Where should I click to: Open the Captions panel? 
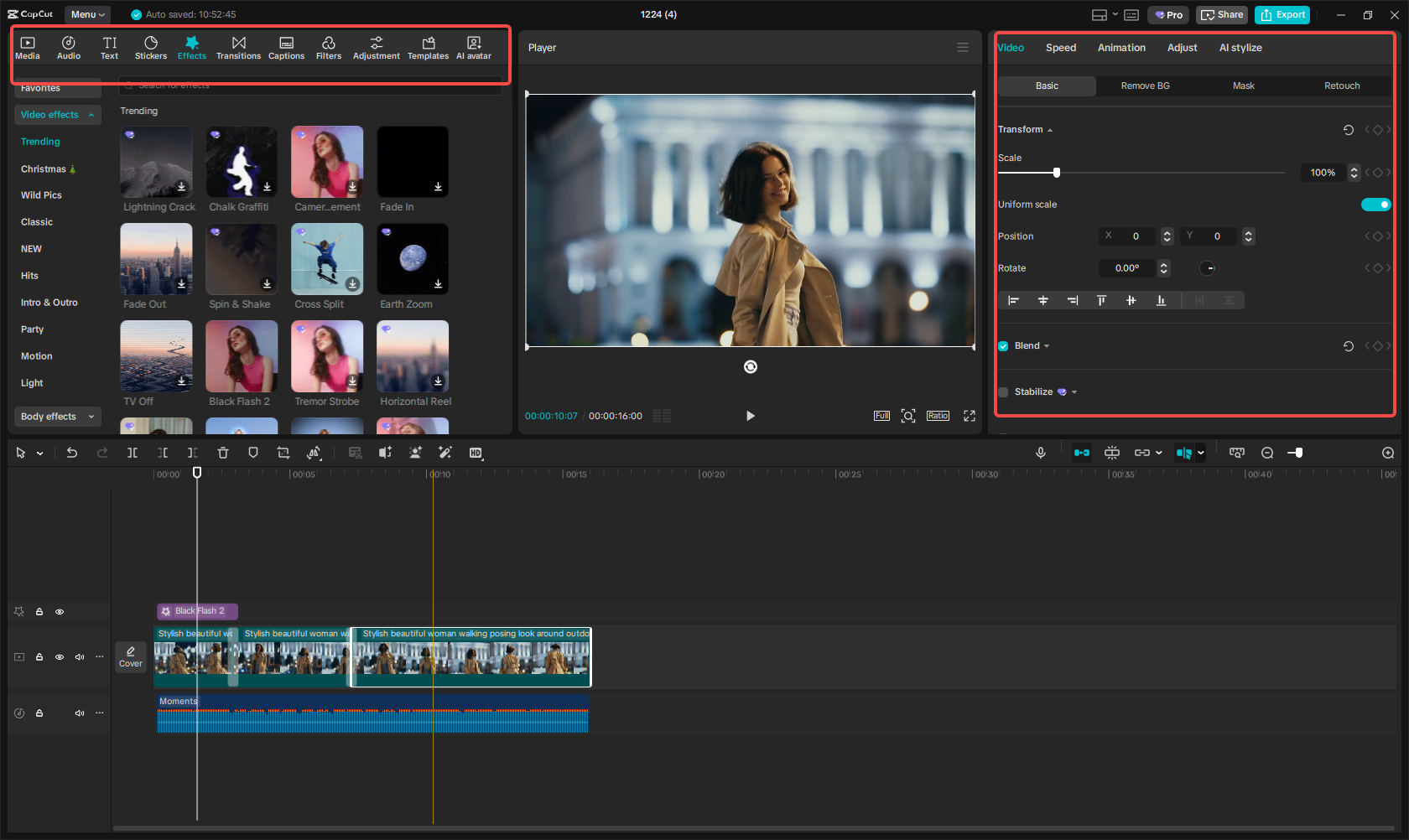pos(286,46)
